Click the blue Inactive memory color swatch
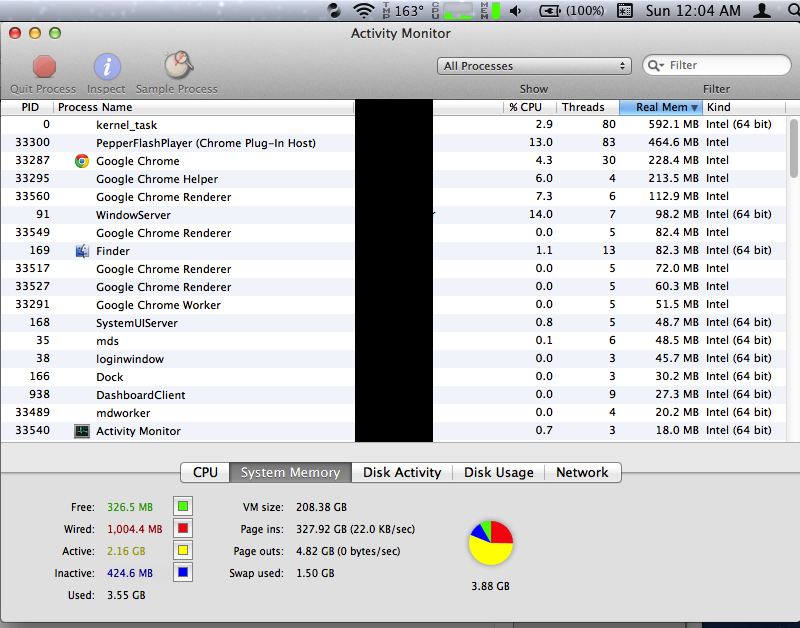This screenshot has width=800, height=628. coord(183,572)
